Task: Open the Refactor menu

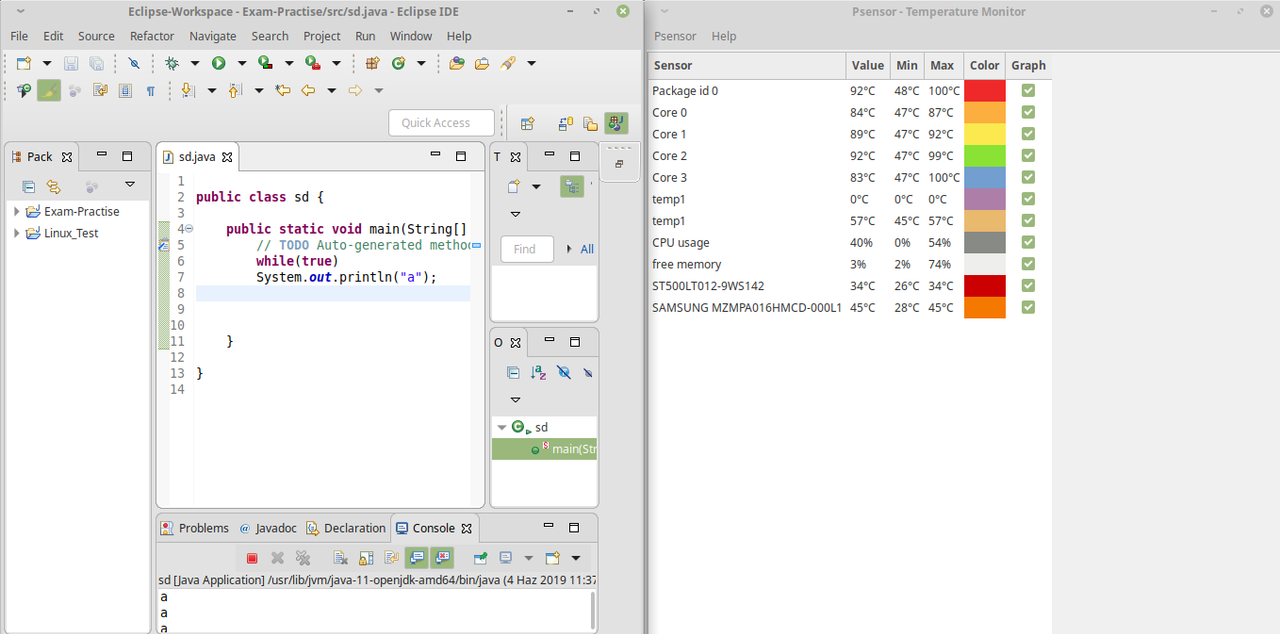Action: pyautogui.click(x=152, y=36)
